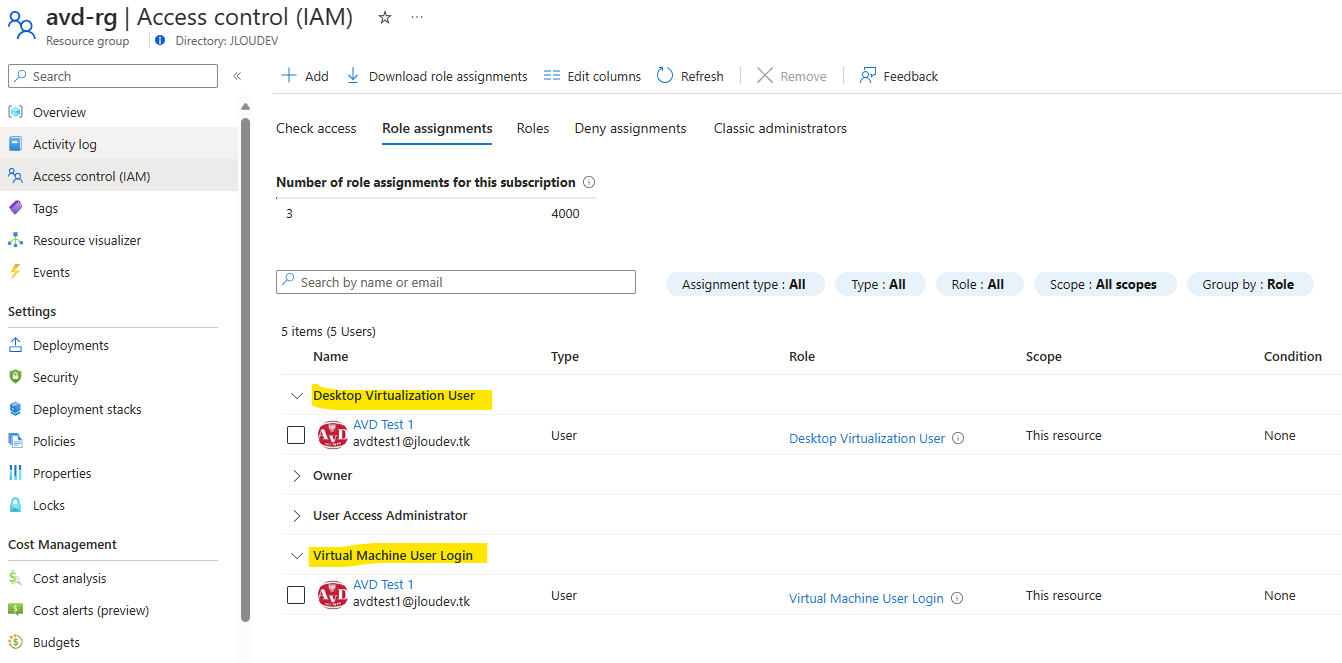The image size is (1342, 663).
Task: Click the Role column header
Action: click(x=802, y=356)
